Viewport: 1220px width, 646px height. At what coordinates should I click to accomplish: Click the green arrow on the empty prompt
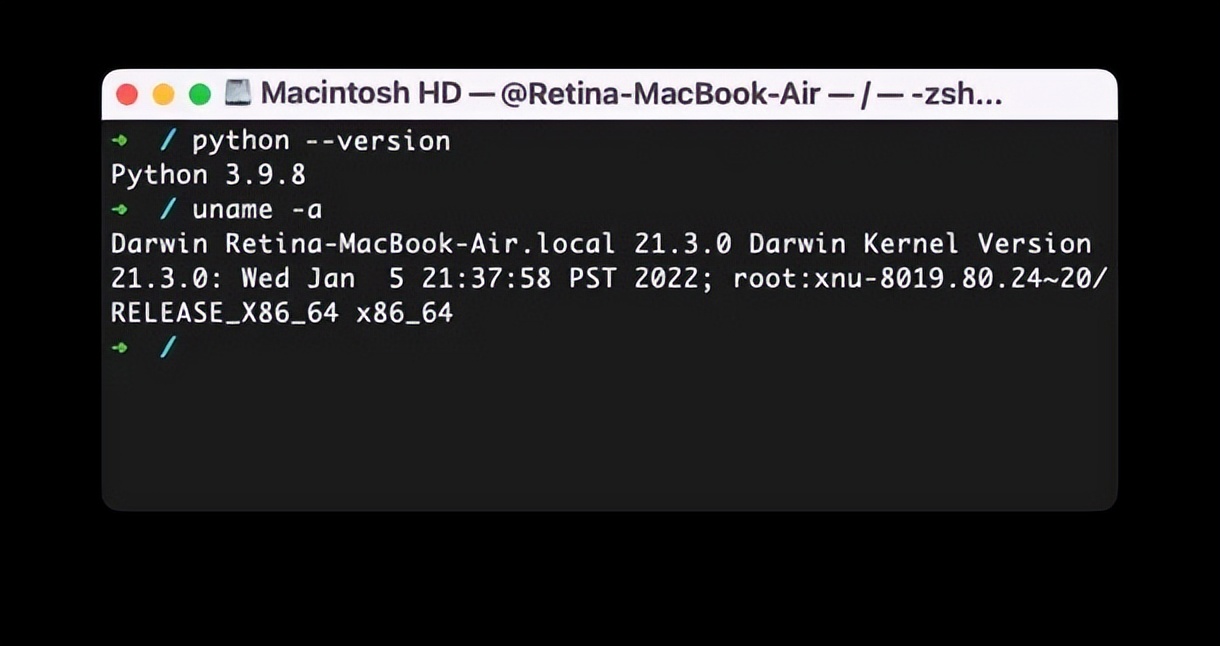click(120, 347)
